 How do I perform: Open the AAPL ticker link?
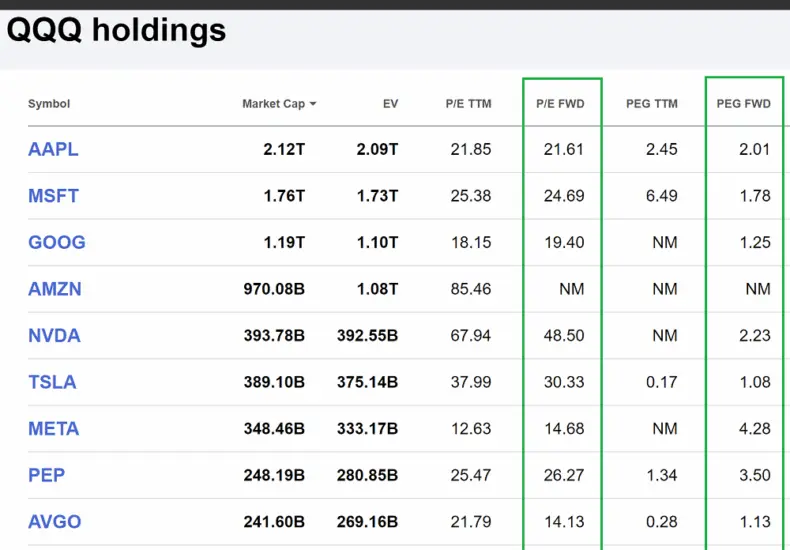(x=53, y=150)
